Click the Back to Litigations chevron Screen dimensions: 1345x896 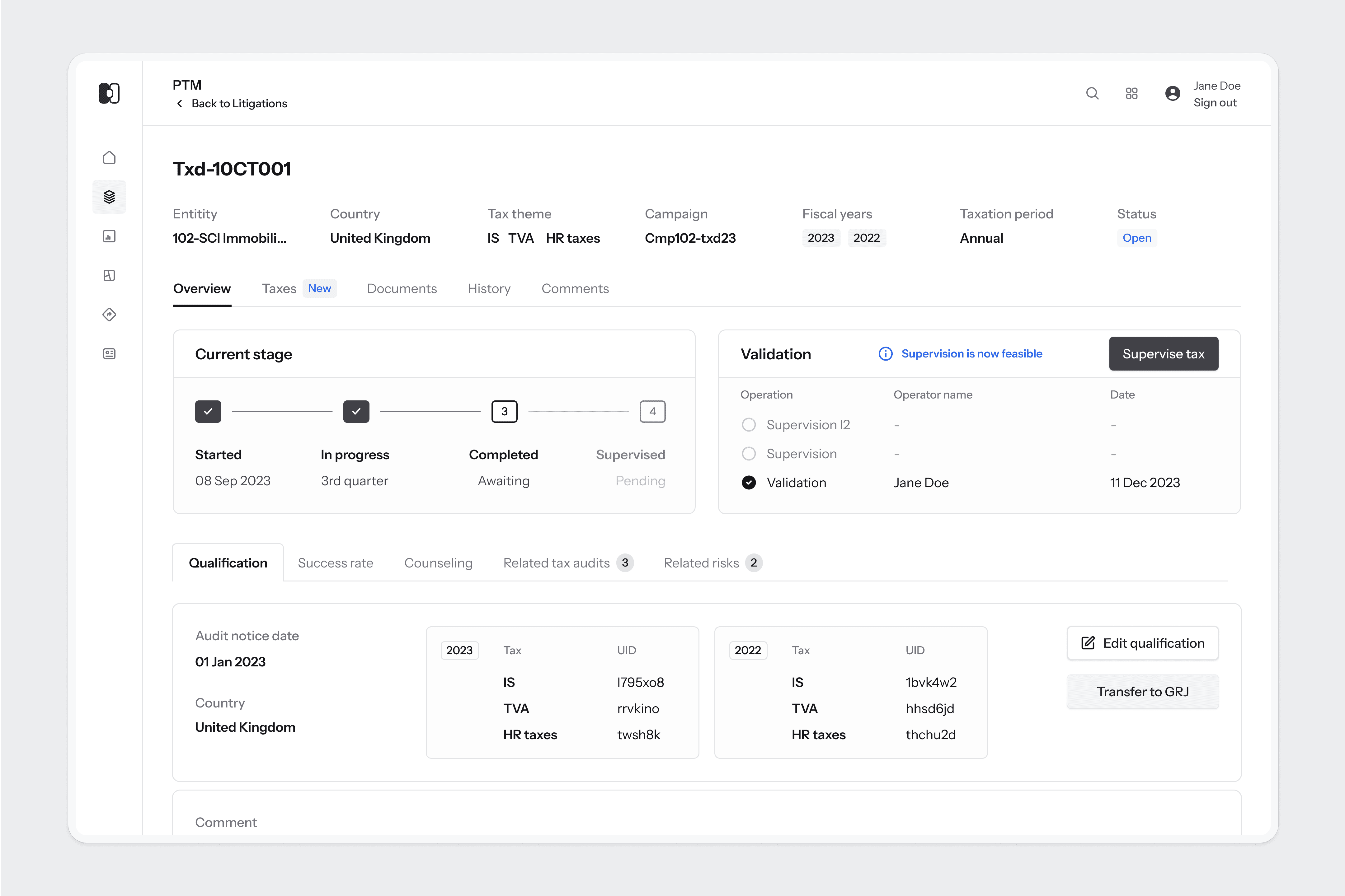[180, 103]
